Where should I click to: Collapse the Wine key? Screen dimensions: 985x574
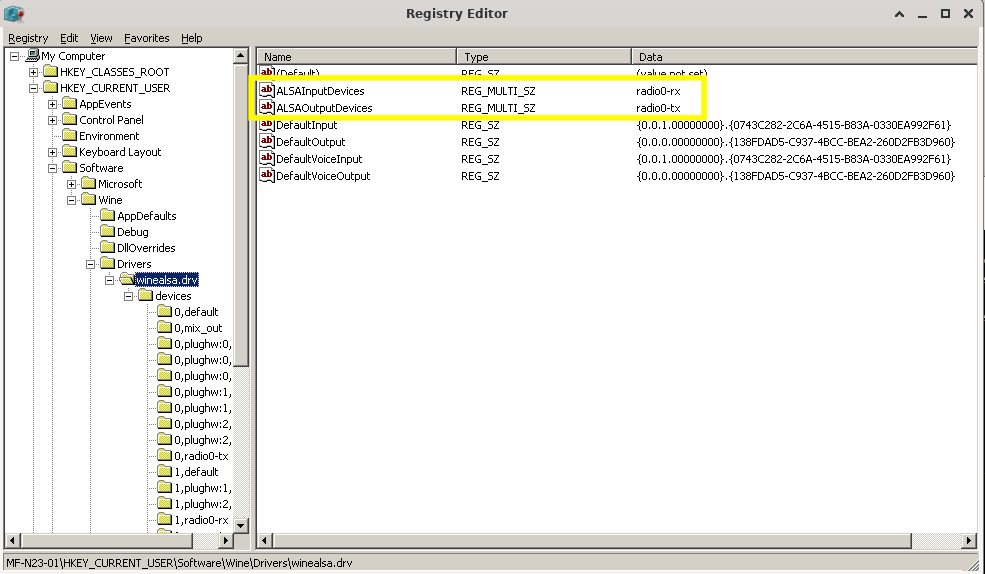pos(72,200)
